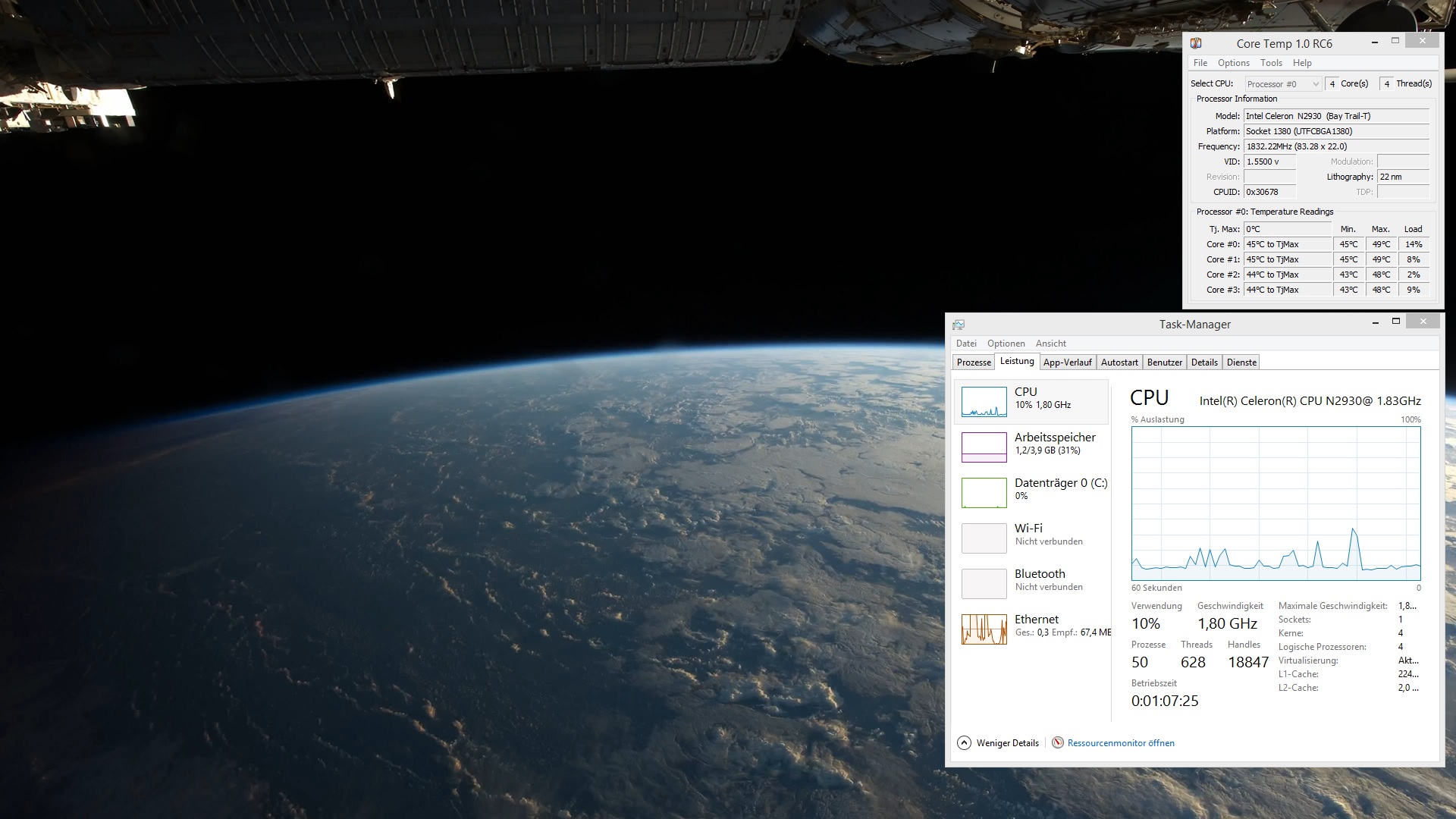
Task: Open the Options menu in Core Temp
Action: pos(1234,63)
